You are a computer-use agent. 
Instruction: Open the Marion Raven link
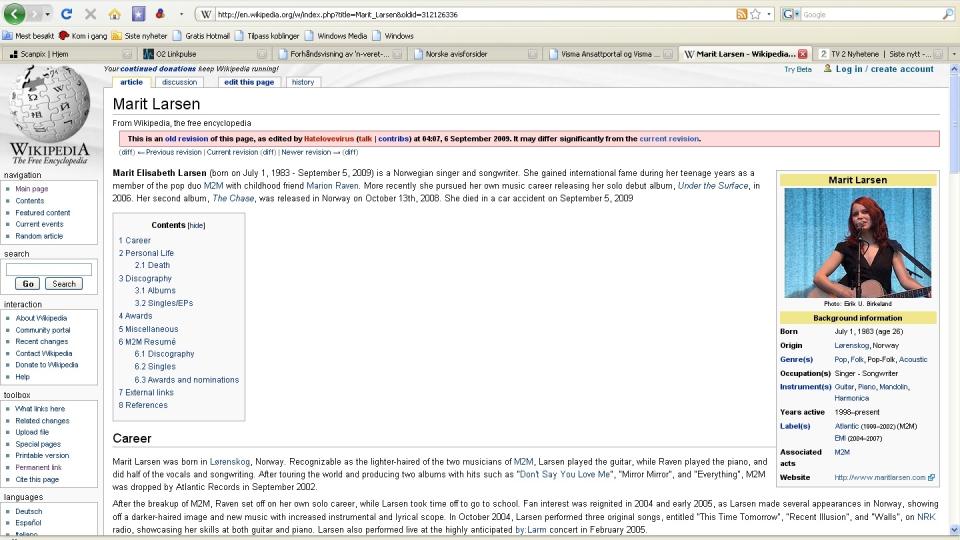[x=332, y=186]
